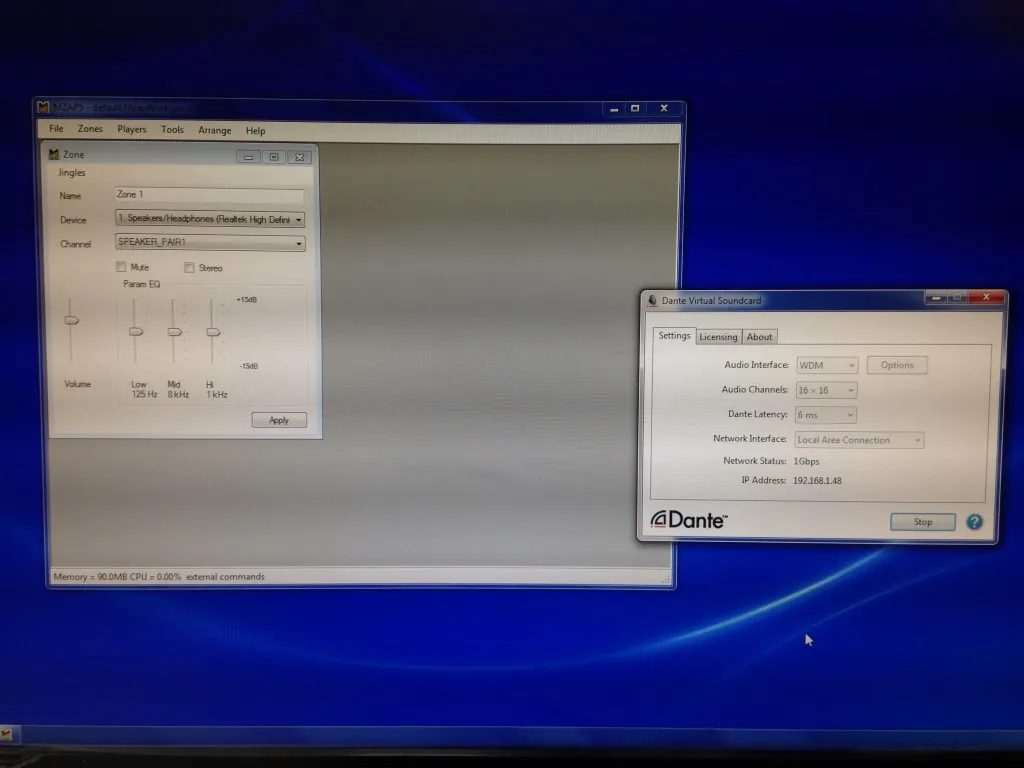Viewport: 1024px width, 768px height.
Task: Open the Device dropdown in Zone window
Action: pos(210,219)
